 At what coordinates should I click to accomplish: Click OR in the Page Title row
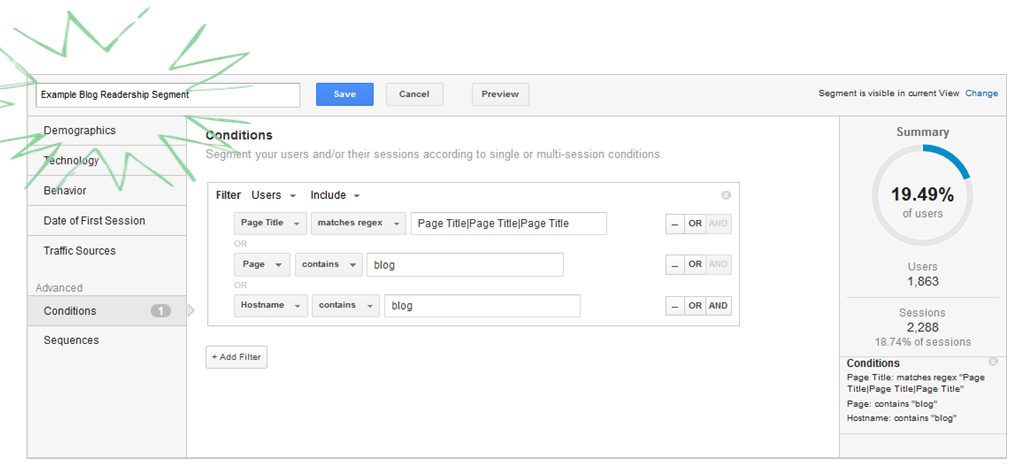pyautogui.click(x=695, y=224)
